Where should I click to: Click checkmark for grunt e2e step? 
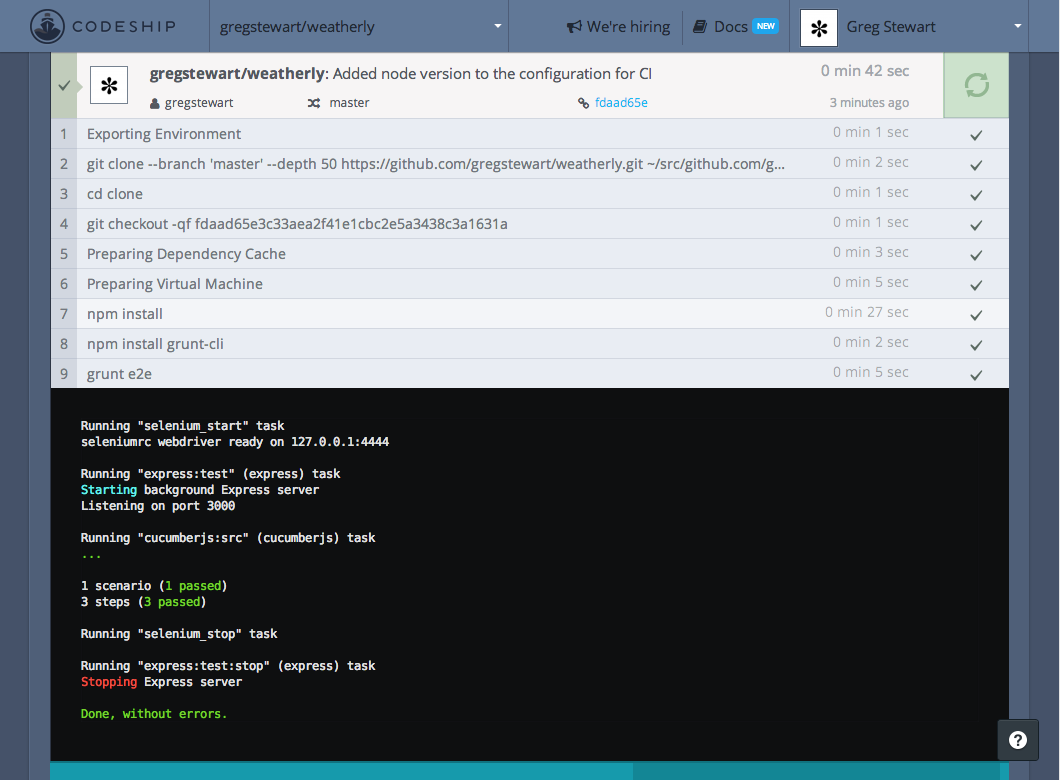click(x=976, y=375)
